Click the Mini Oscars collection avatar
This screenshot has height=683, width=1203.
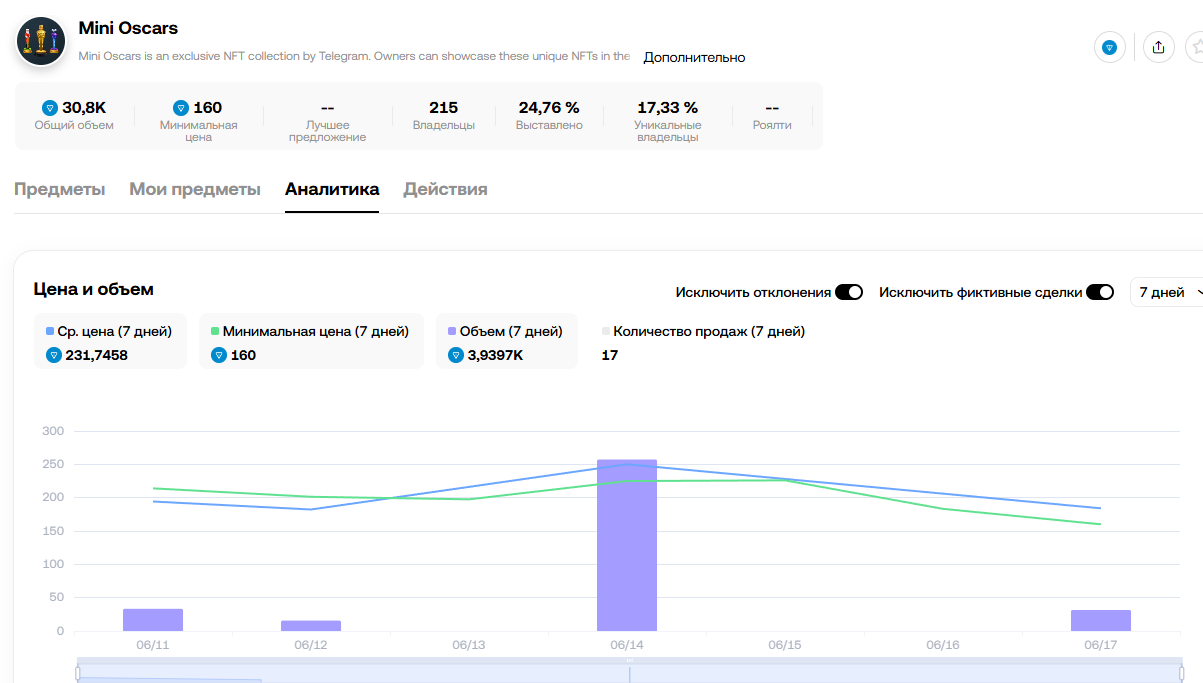[41, 41]
